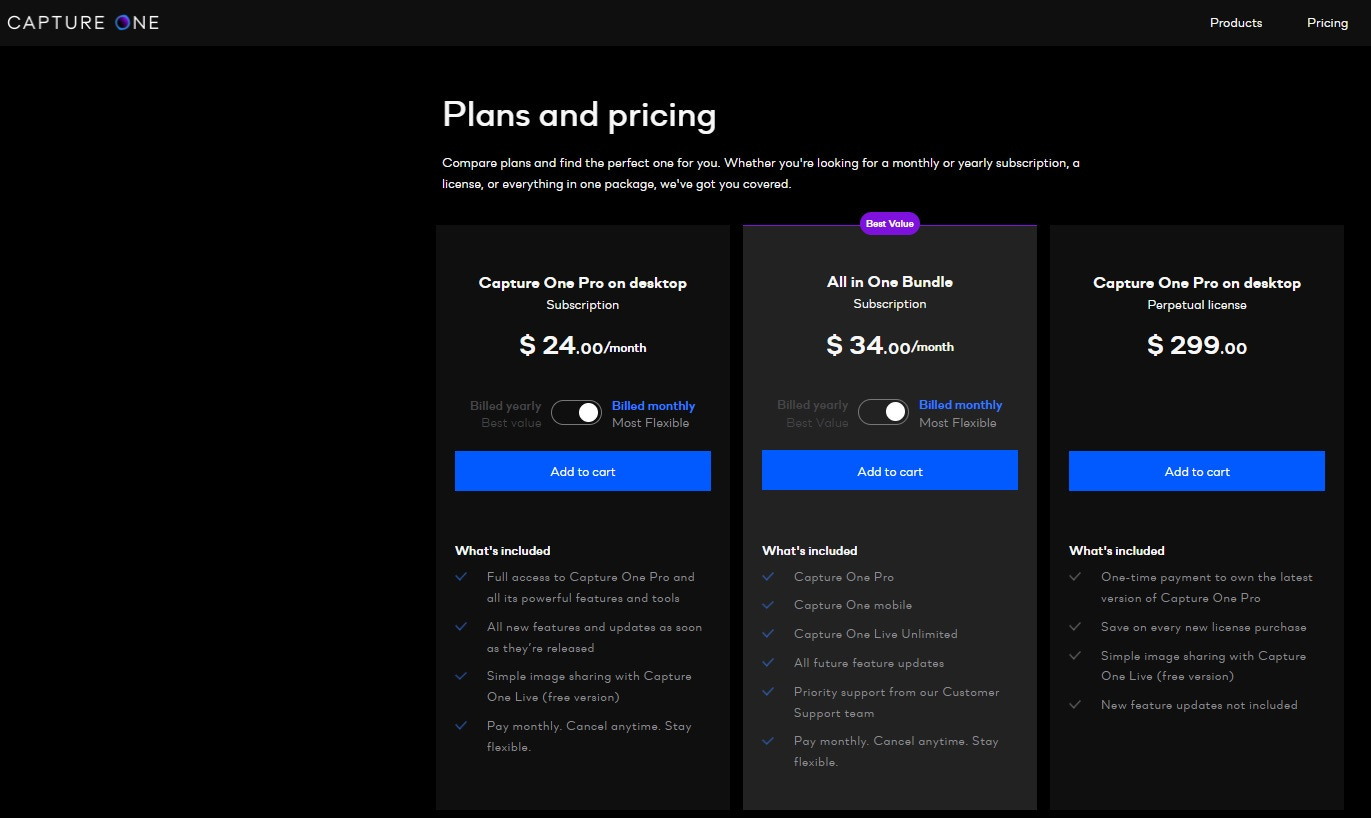The height and width of the screenshot is (818, 1371).
Task: Add perpetual license to cart
Action: (1196, 471)
